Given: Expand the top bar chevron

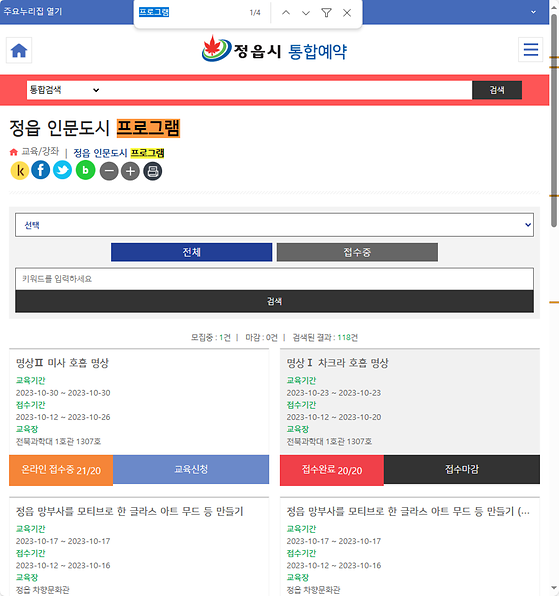Looking at the screenshot, I should (x=534, y=12).
